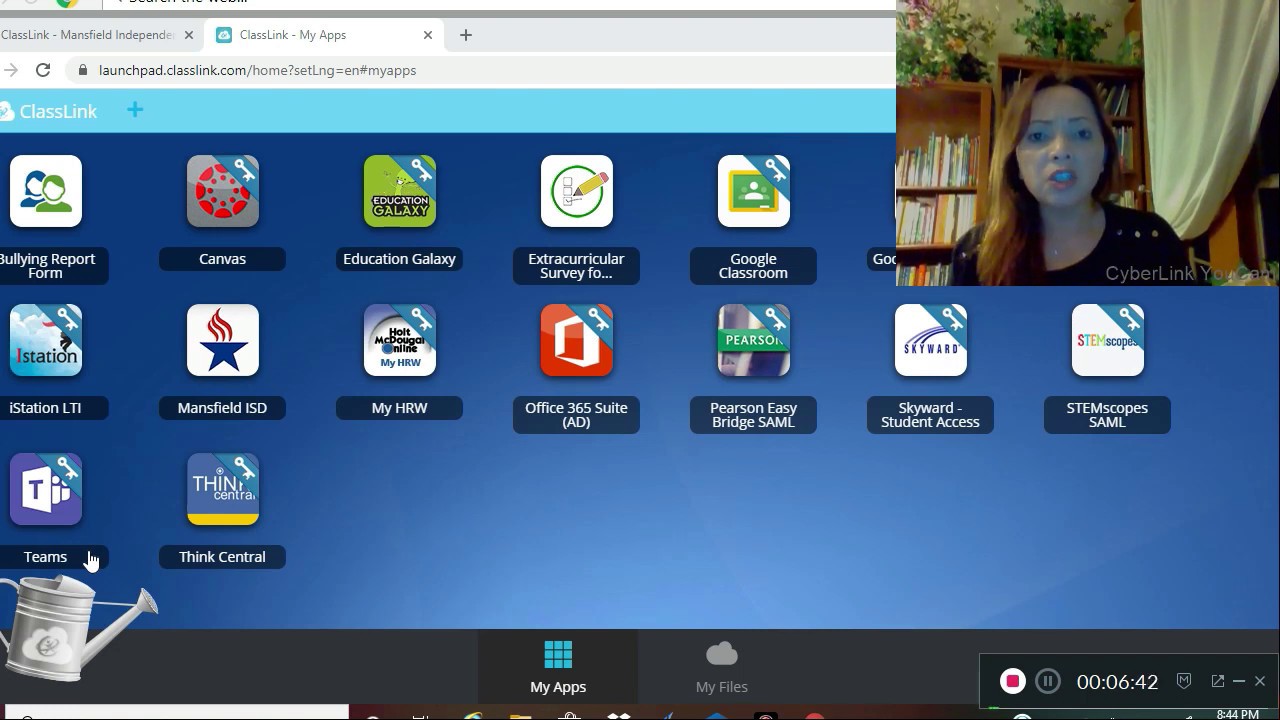Close the ClassLink - My Apps tab
The image size is (1280, 720).
click(x=428, y=35)
